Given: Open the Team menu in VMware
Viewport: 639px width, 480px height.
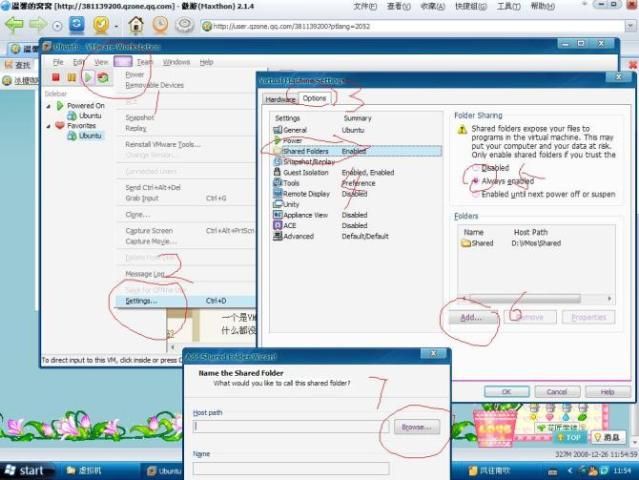Looking at the screenshot, I should [145, 62].
